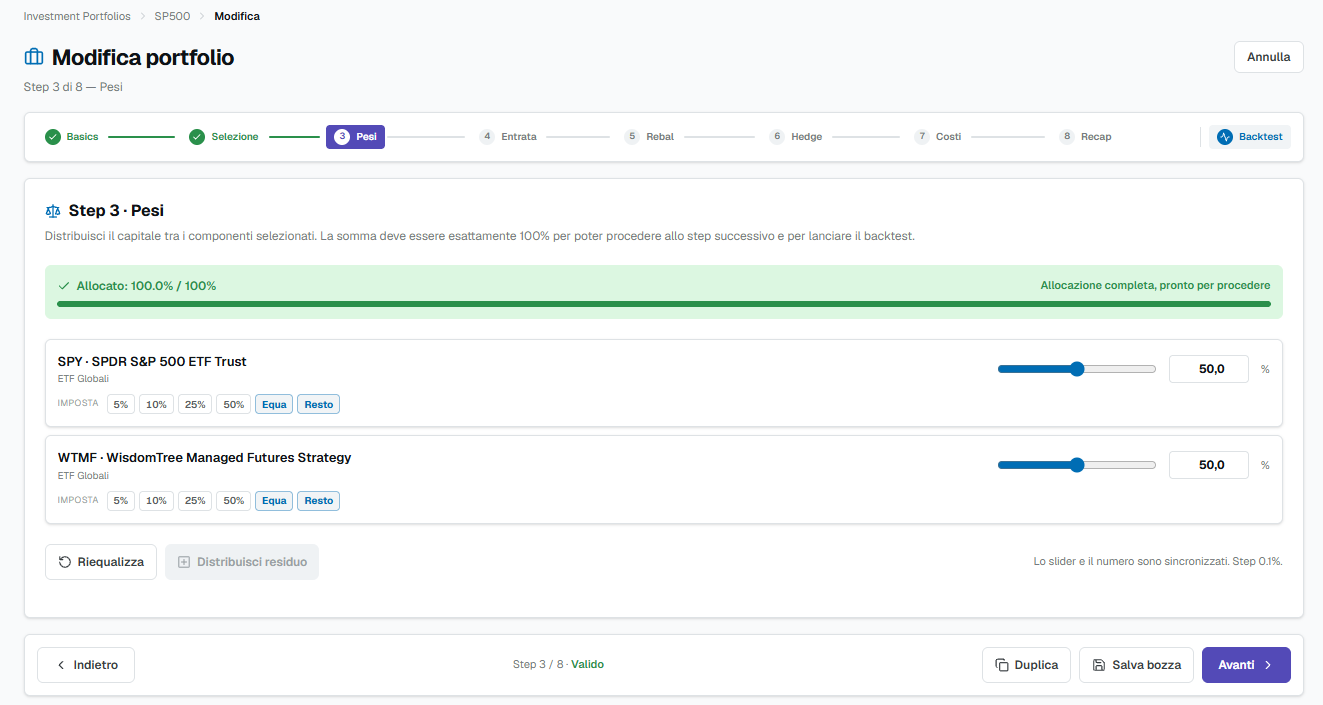Cancel editing with the Annulla button
The image size is (1323, 705).
[1269, 57]
